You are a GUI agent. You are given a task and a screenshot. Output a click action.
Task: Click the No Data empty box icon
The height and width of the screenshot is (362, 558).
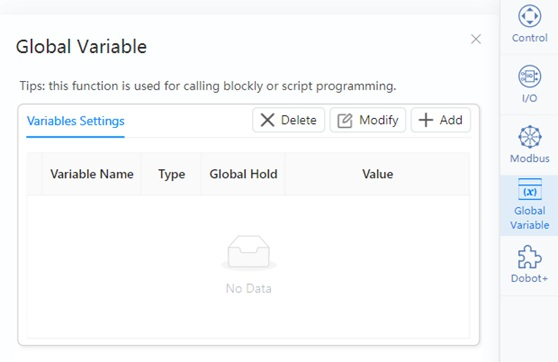[249, 252]
